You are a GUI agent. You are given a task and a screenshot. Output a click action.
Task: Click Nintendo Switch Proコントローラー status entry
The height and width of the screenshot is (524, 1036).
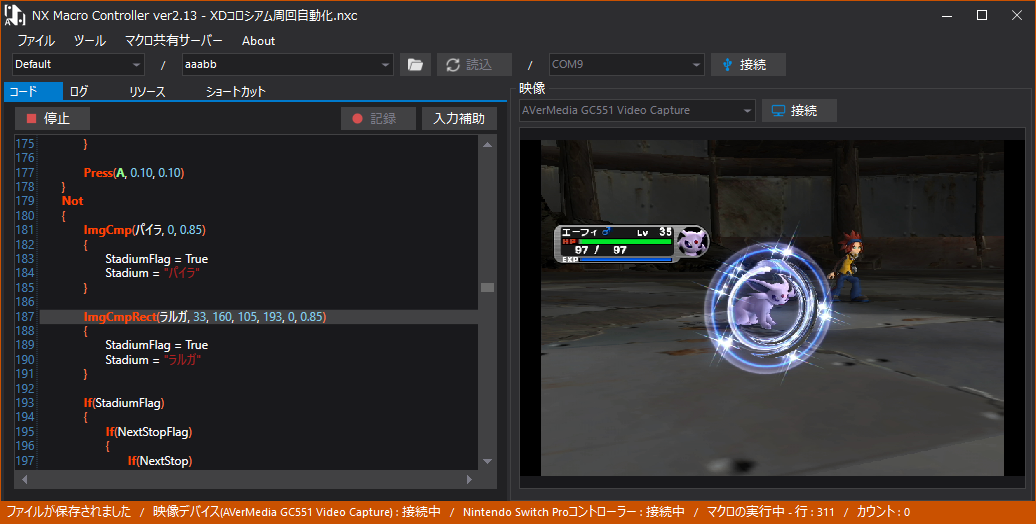(574, 512)
